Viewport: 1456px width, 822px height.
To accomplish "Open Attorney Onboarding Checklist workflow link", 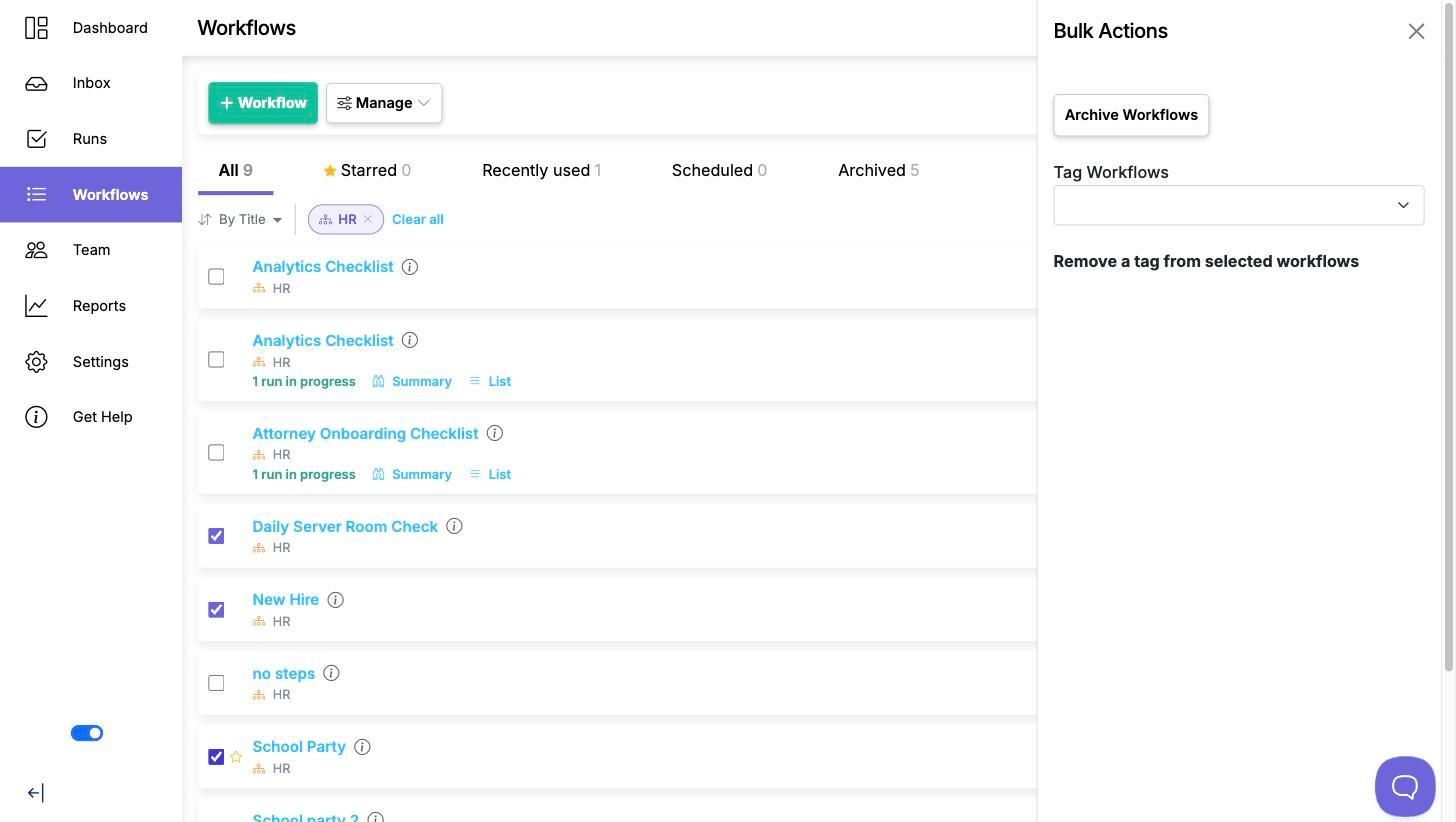I will pyautogui.click(x=365, y=434).
